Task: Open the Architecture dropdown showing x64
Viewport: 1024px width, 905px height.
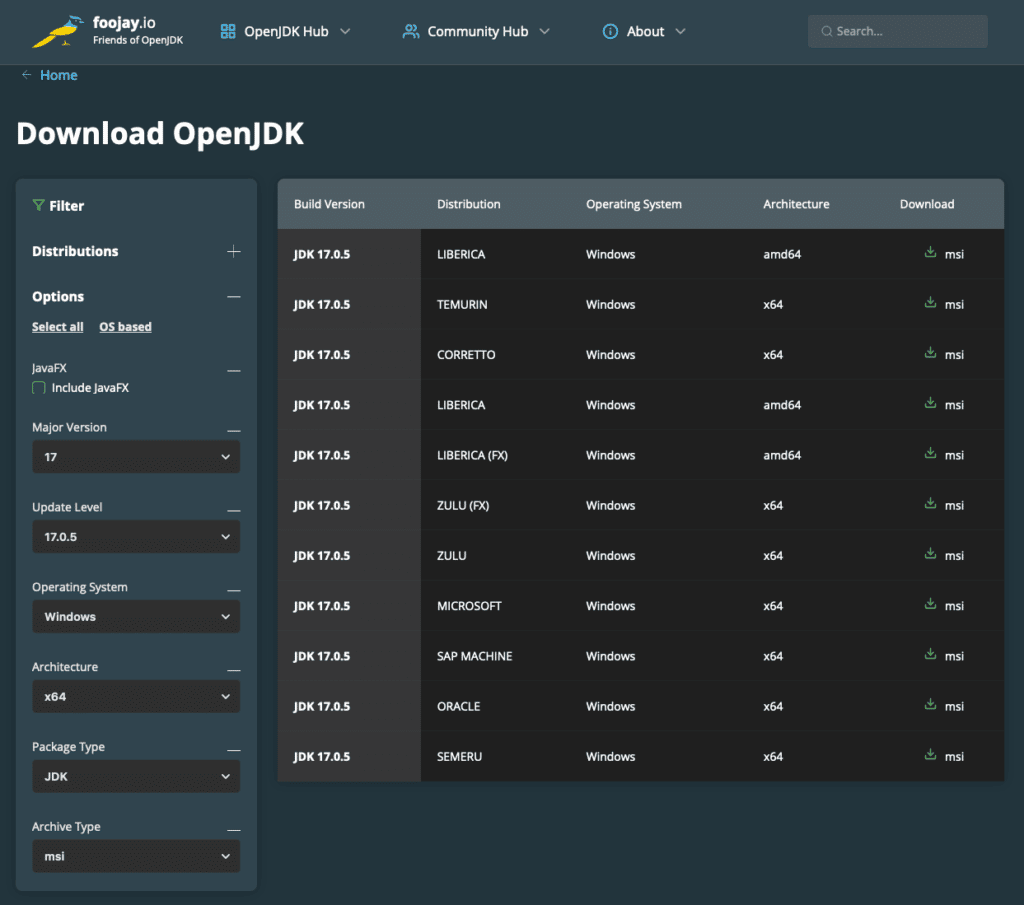Action: 136,697
